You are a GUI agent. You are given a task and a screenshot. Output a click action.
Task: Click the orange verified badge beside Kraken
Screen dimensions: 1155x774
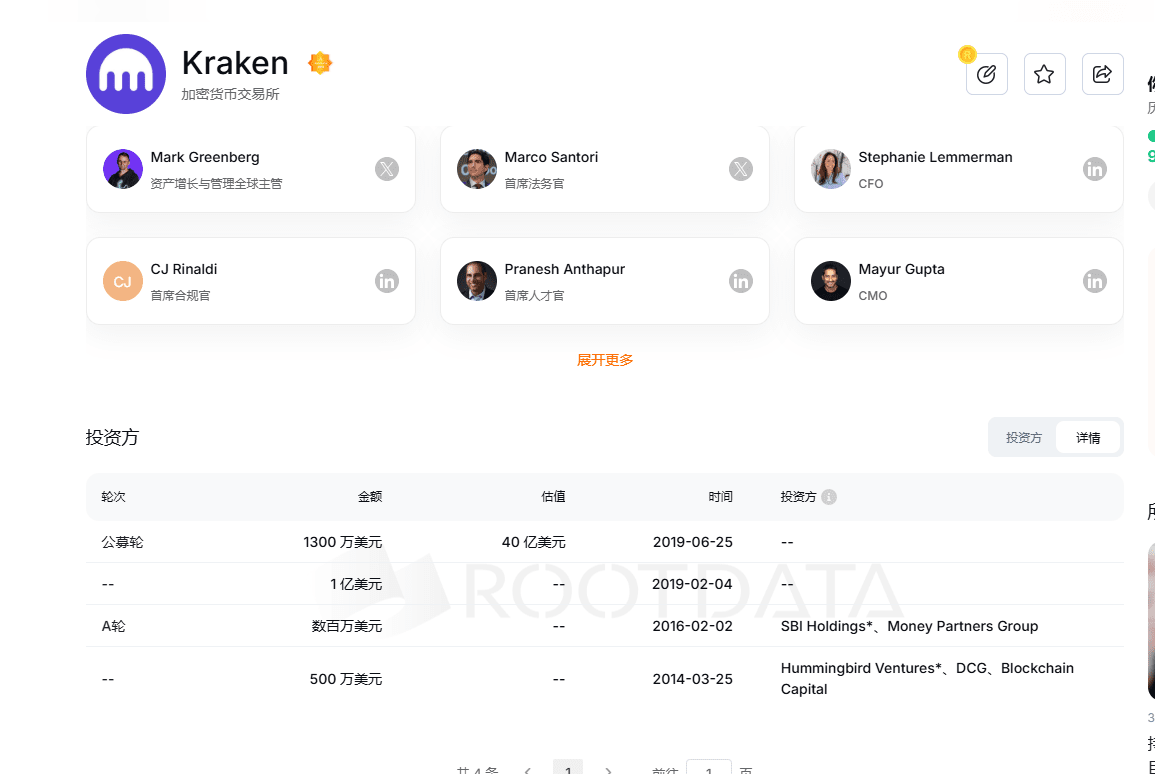[320, 63]
